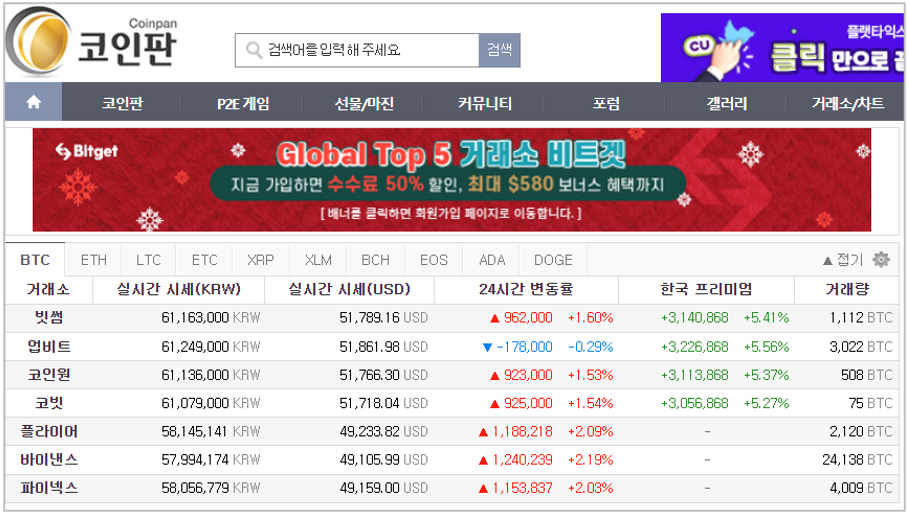
Task: Click 바이낸스 price 57,994,174 KRW
Action: point(210,460)
